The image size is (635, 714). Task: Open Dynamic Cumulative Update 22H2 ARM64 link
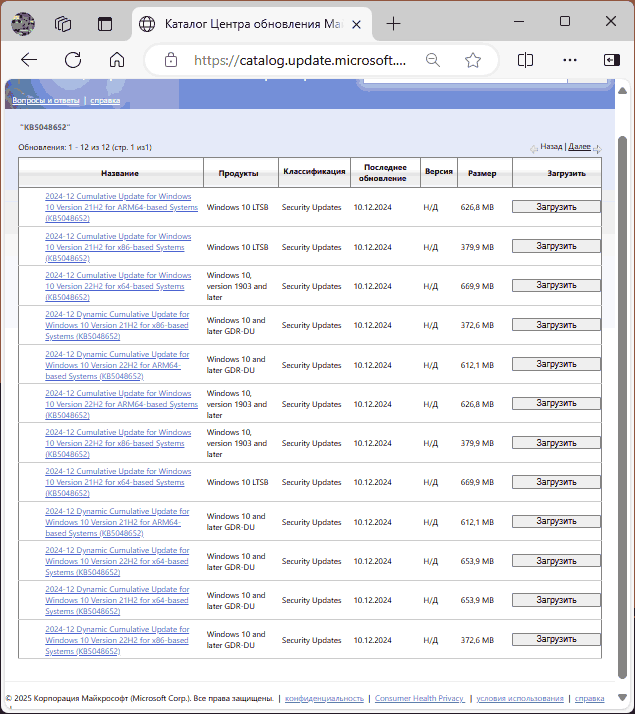117,365
